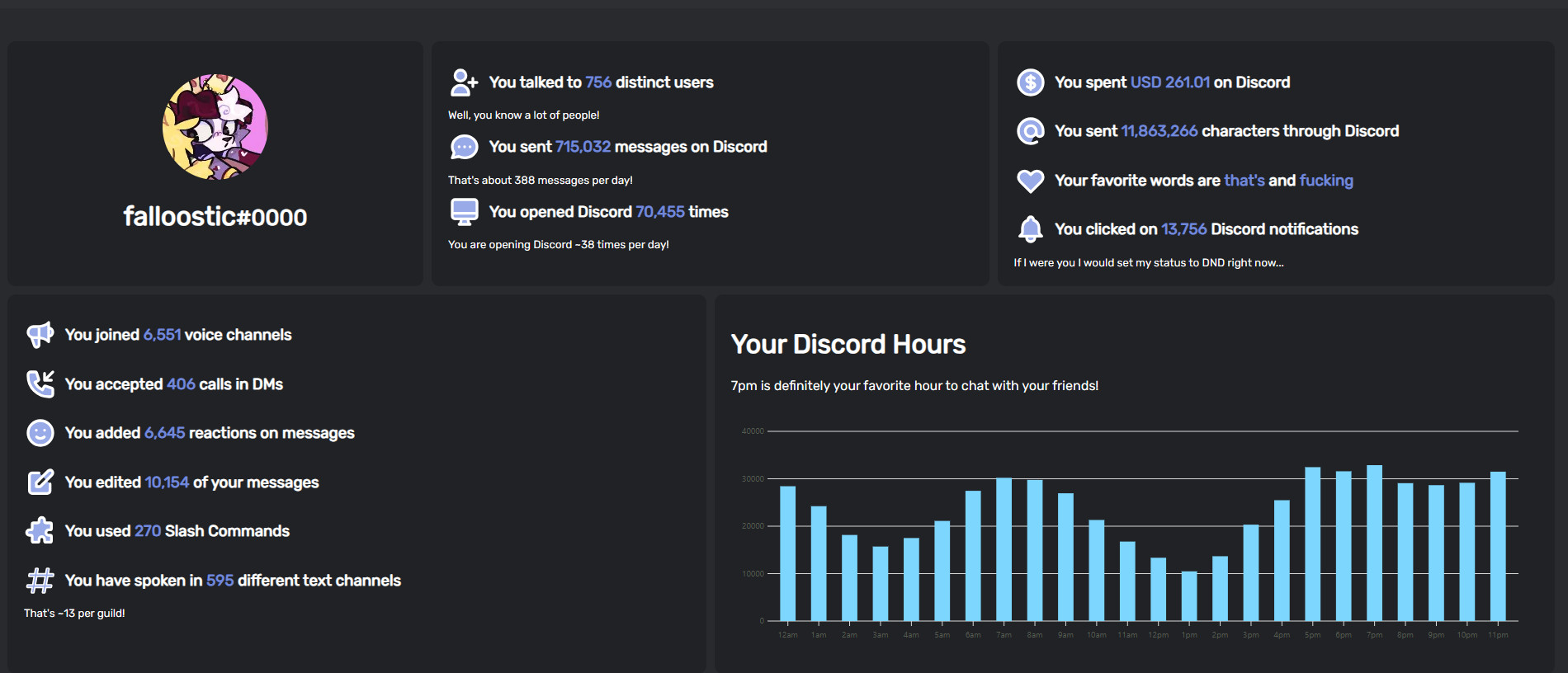This screenshot has width=1568, height=673.
Task: Click the distinct users person-plus icon
Action: click(465, 82)
